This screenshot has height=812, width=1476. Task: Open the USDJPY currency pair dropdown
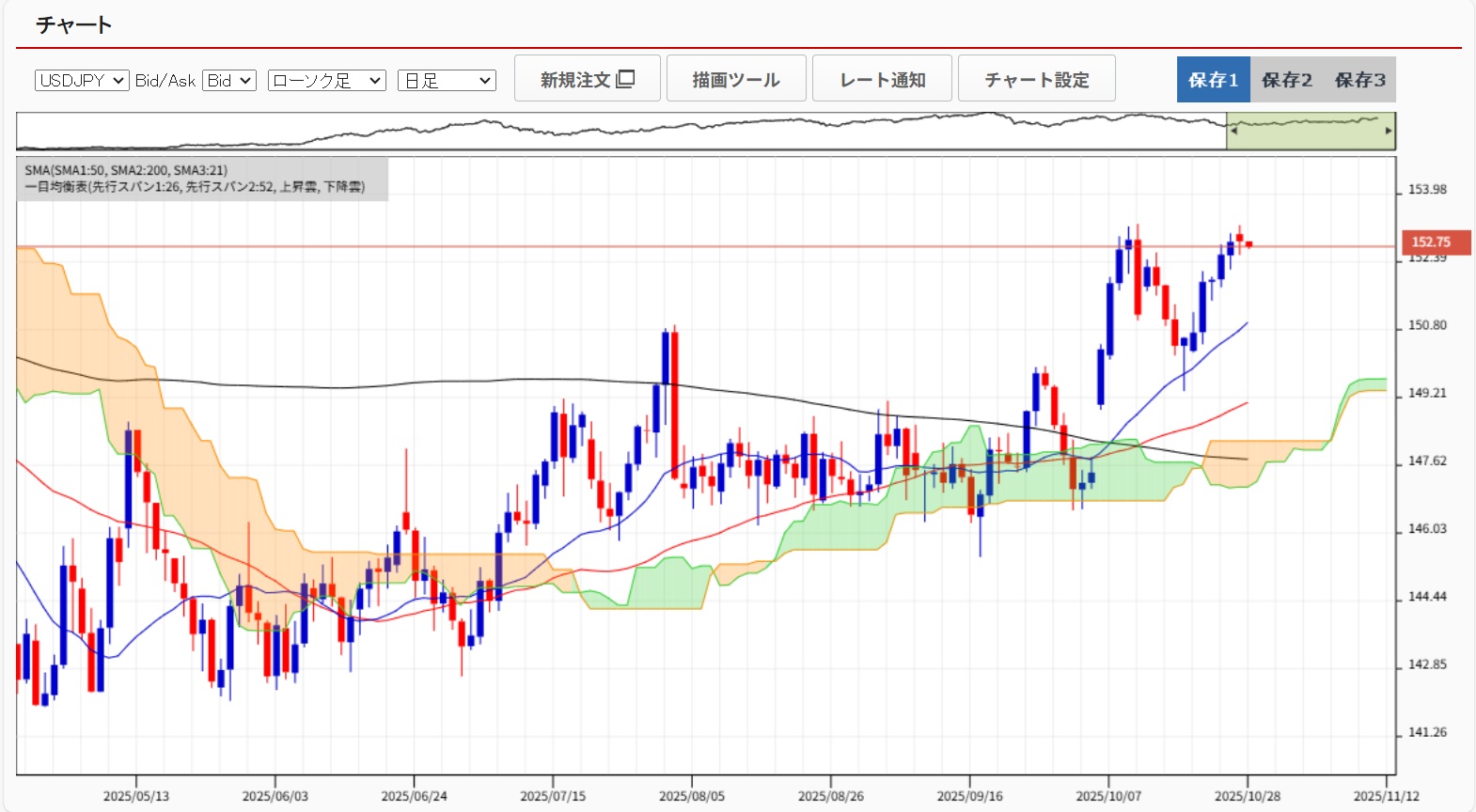pos(82,81)
